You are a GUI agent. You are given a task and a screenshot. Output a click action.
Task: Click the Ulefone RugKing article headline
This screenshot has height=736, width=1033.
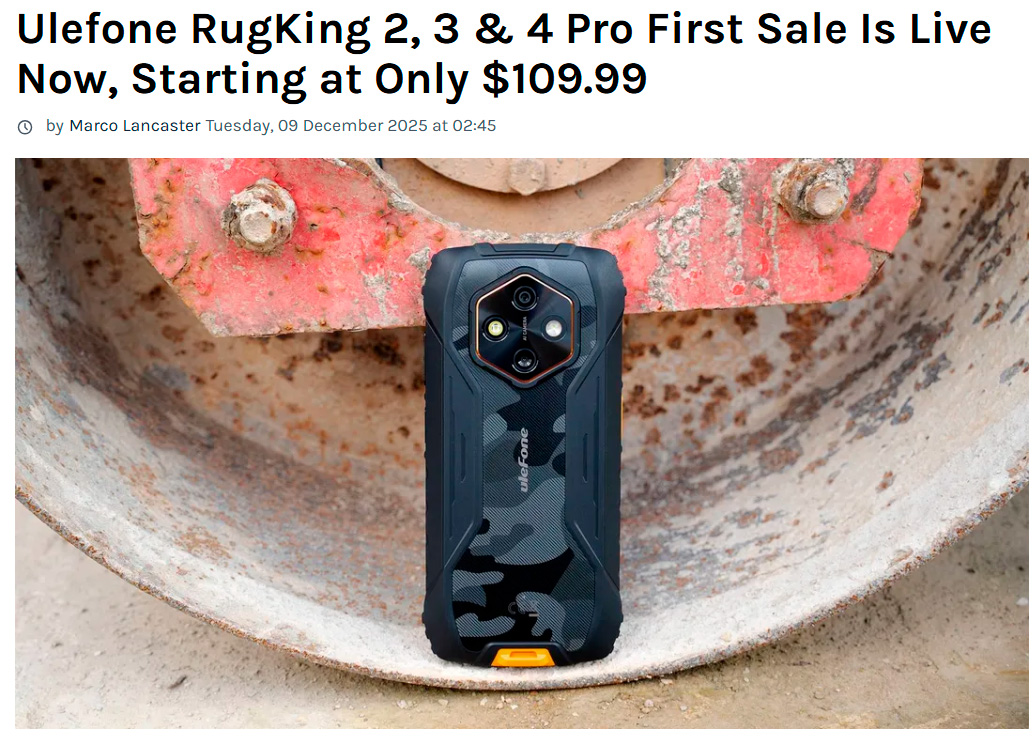[x=504, y=54]
